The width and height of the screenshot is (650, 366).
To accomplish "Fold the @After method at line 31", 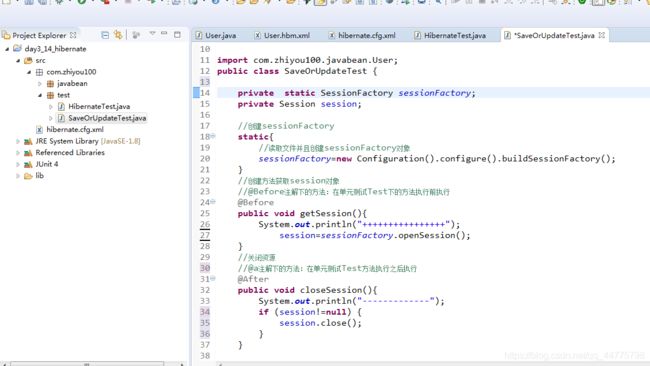I will pos(213,278).
